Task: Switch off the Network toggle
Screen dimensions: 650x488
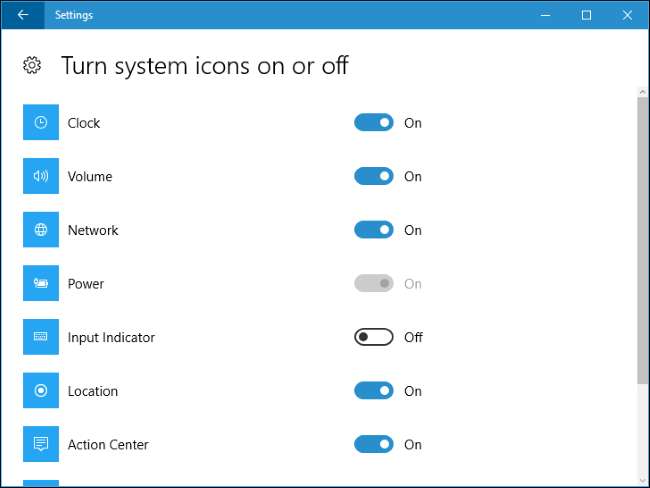Action: [374, 230]
